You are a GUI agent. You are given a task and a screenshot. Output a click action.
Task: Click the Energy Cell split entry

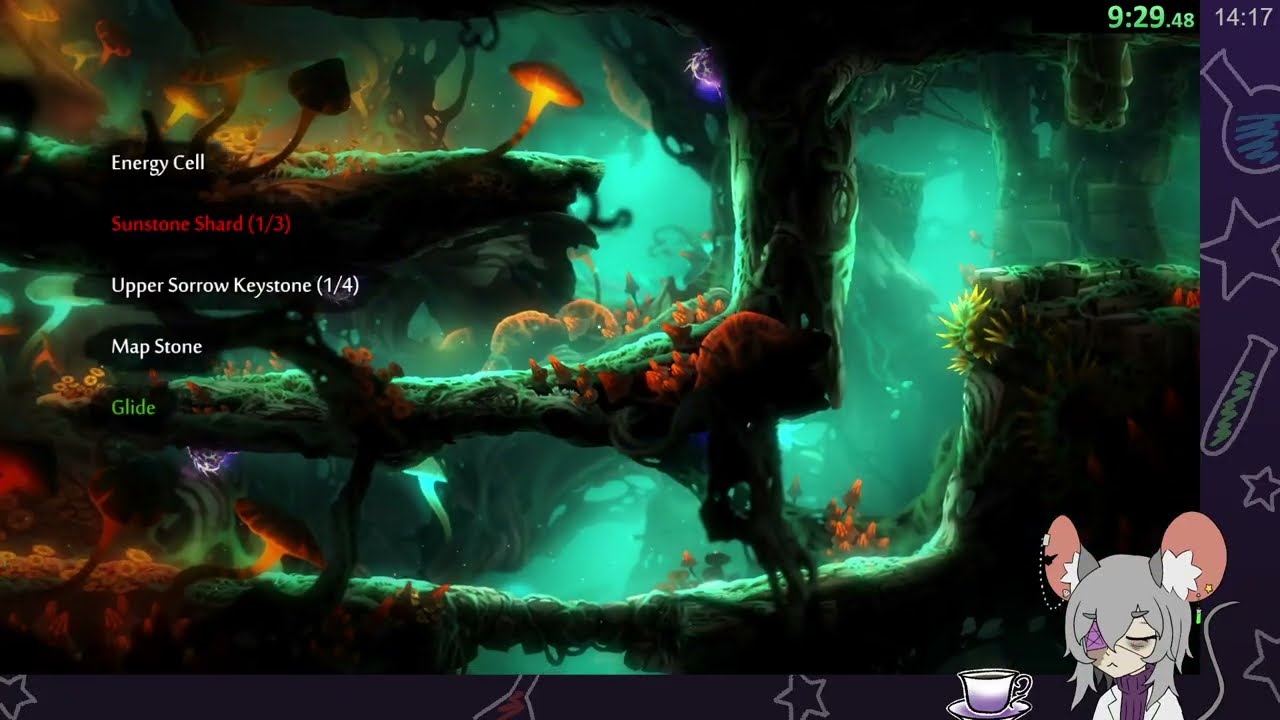157,163
